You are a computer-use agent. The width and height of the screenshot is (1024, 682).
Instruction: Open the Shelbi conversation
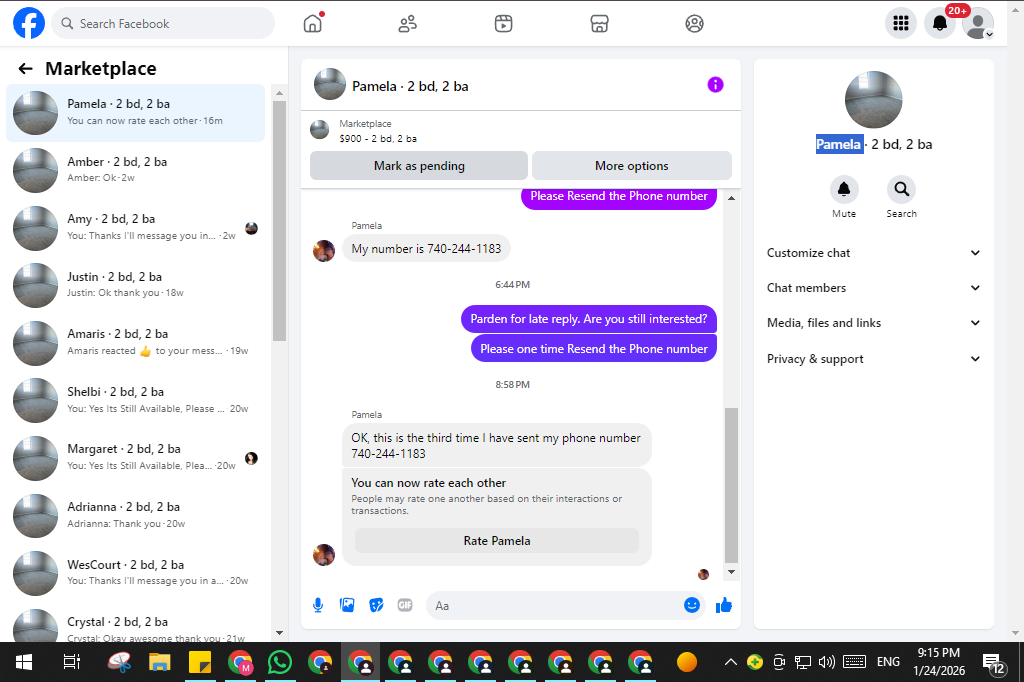click(136, 400)
